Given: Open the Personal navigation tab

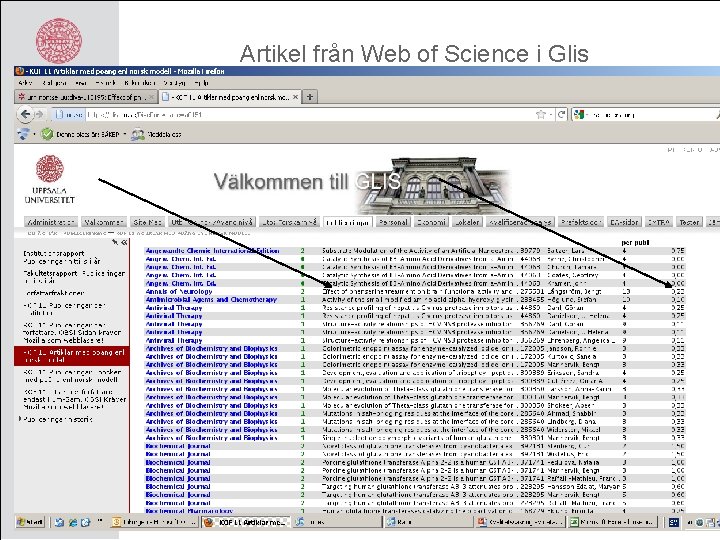Looking at the screenshot, I should (393, 222).
